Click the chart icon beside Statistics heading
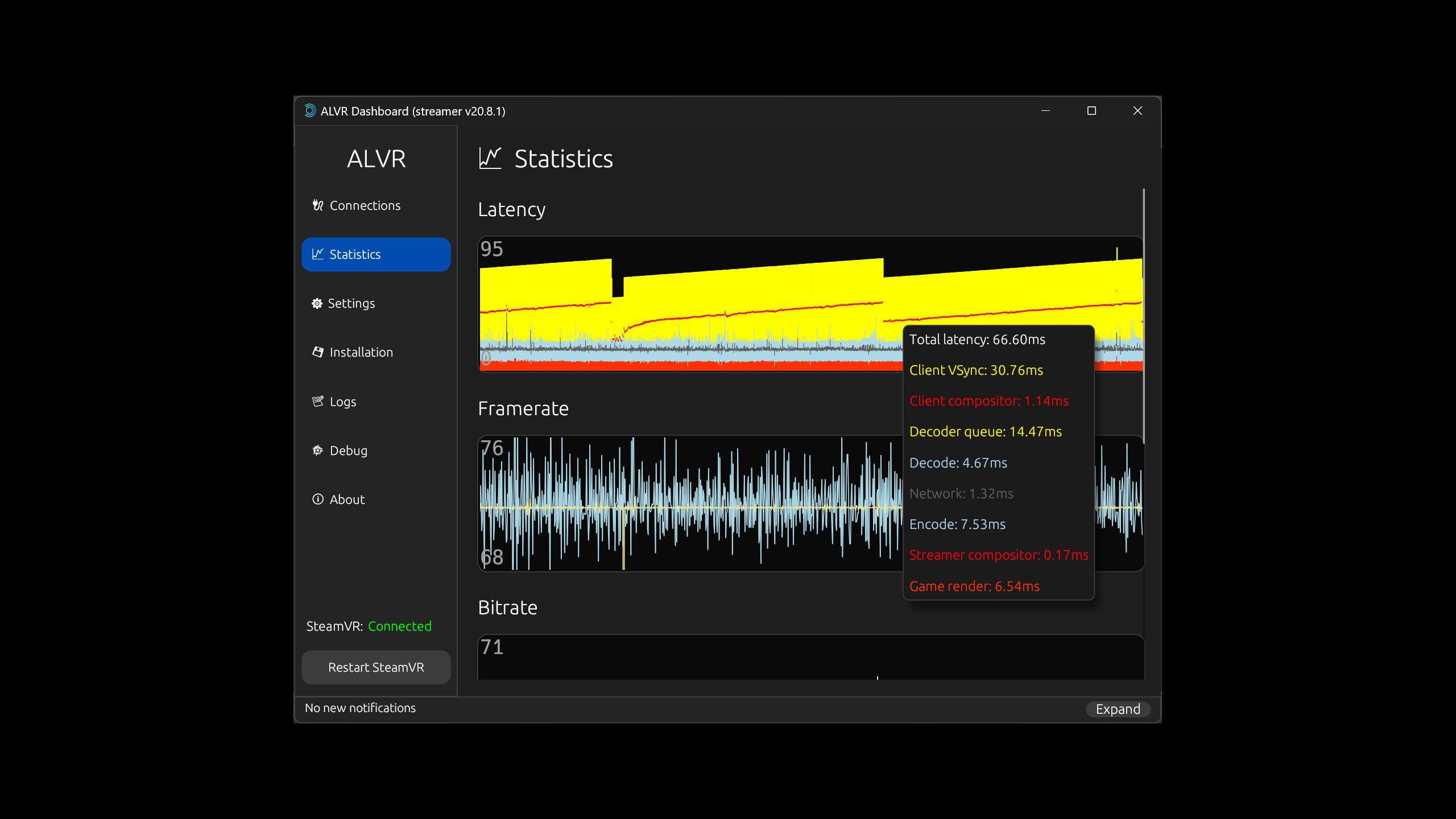This screenshot has height=819, width=1456. click(x=490, y=159)
